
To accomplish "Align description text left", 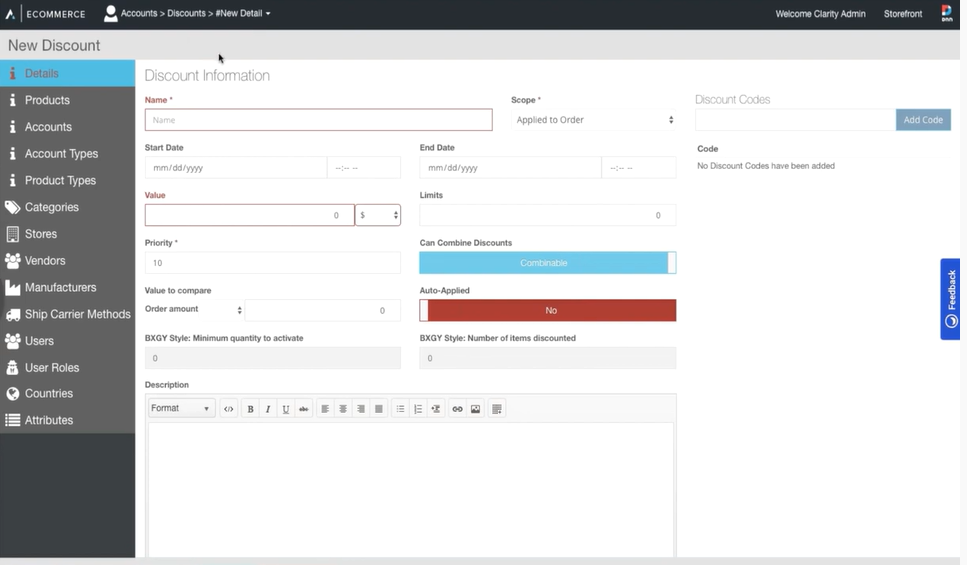I will (325, 409).
